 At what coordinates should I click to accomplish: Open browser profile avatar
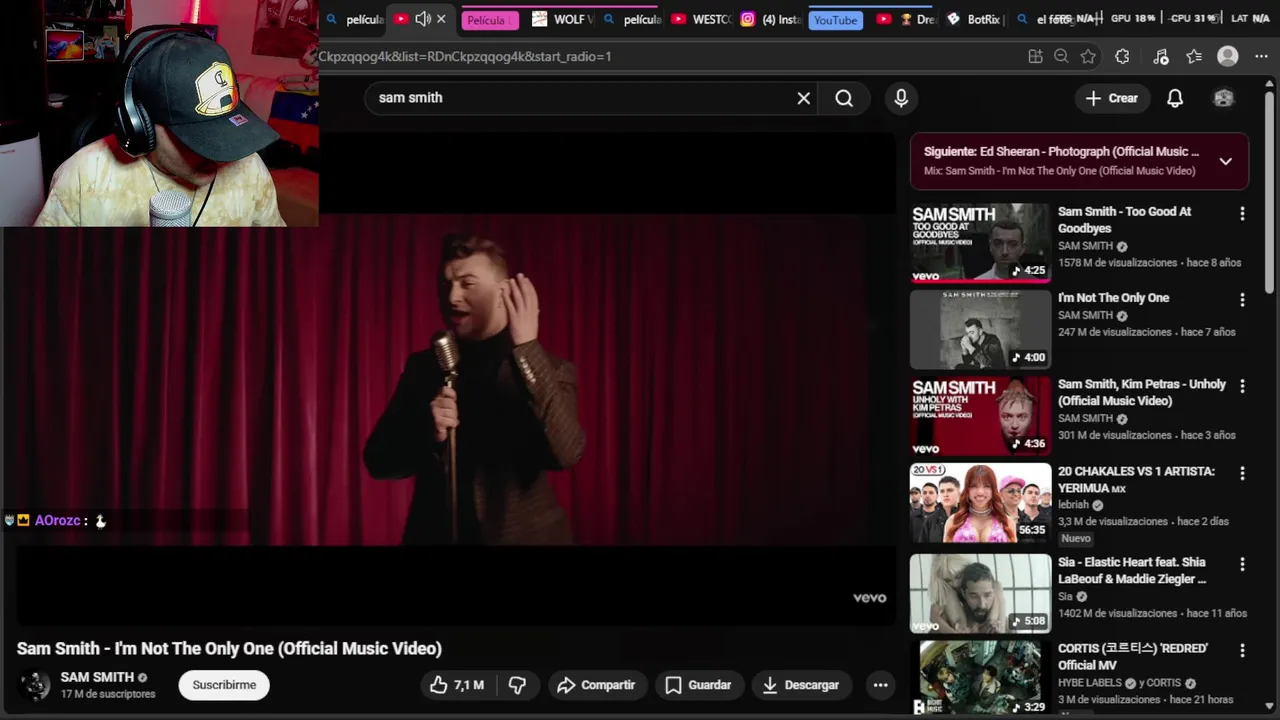coord(1228,57)
